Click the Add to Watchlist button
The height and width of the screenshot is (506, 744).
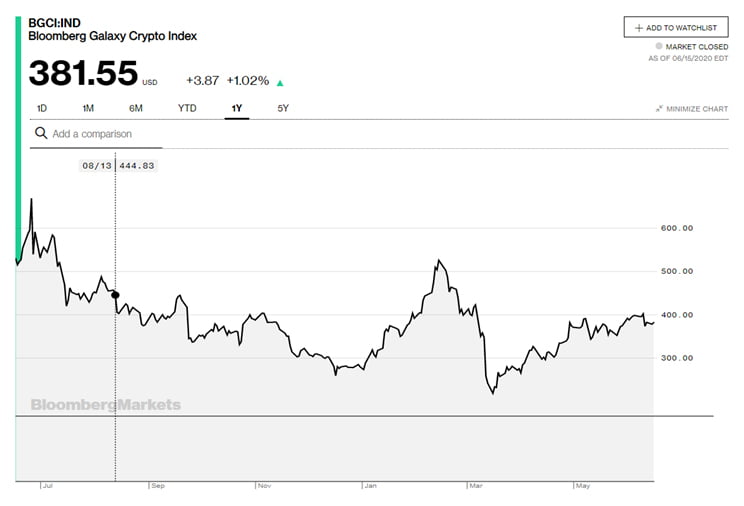coord(676,28)
